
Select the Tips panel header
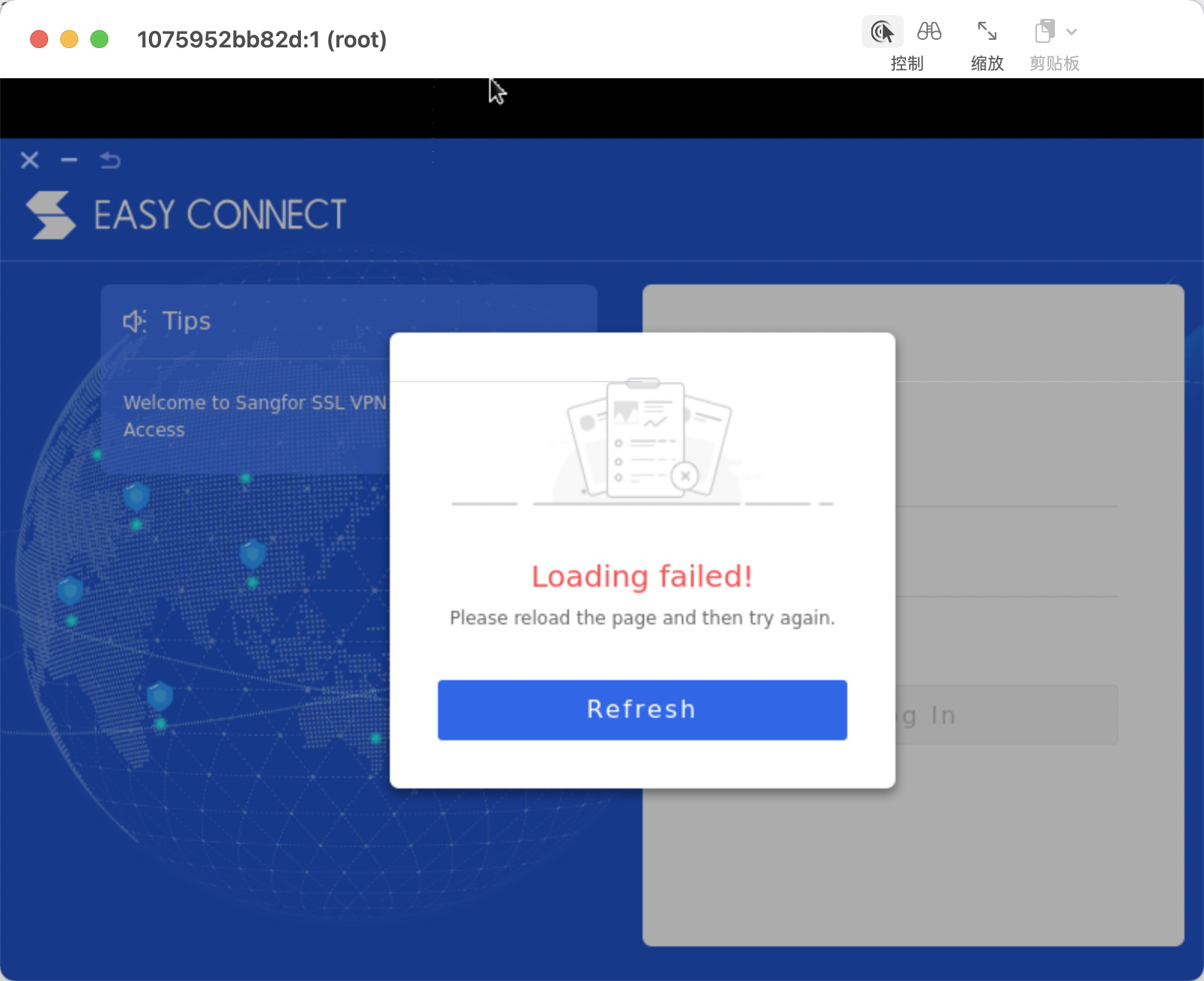(185, 320)
